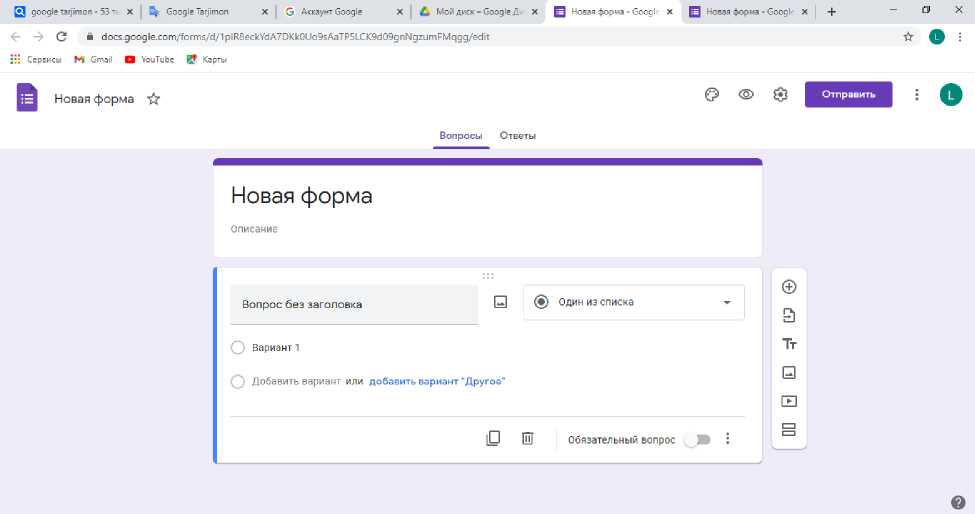
Task: Click the Добавить вариант radio circle
Action: point(238,381)
